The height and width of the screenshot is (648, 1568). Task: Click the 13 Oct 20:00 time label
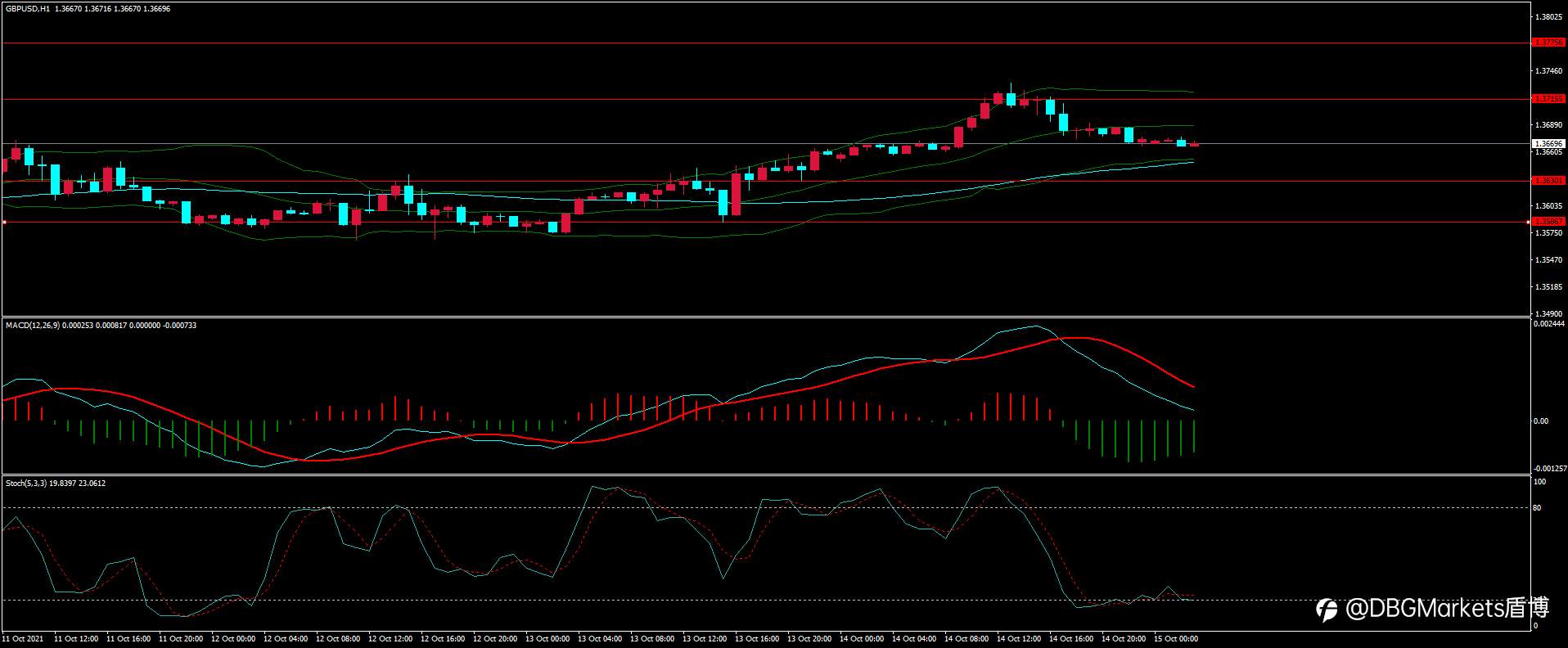809,638
